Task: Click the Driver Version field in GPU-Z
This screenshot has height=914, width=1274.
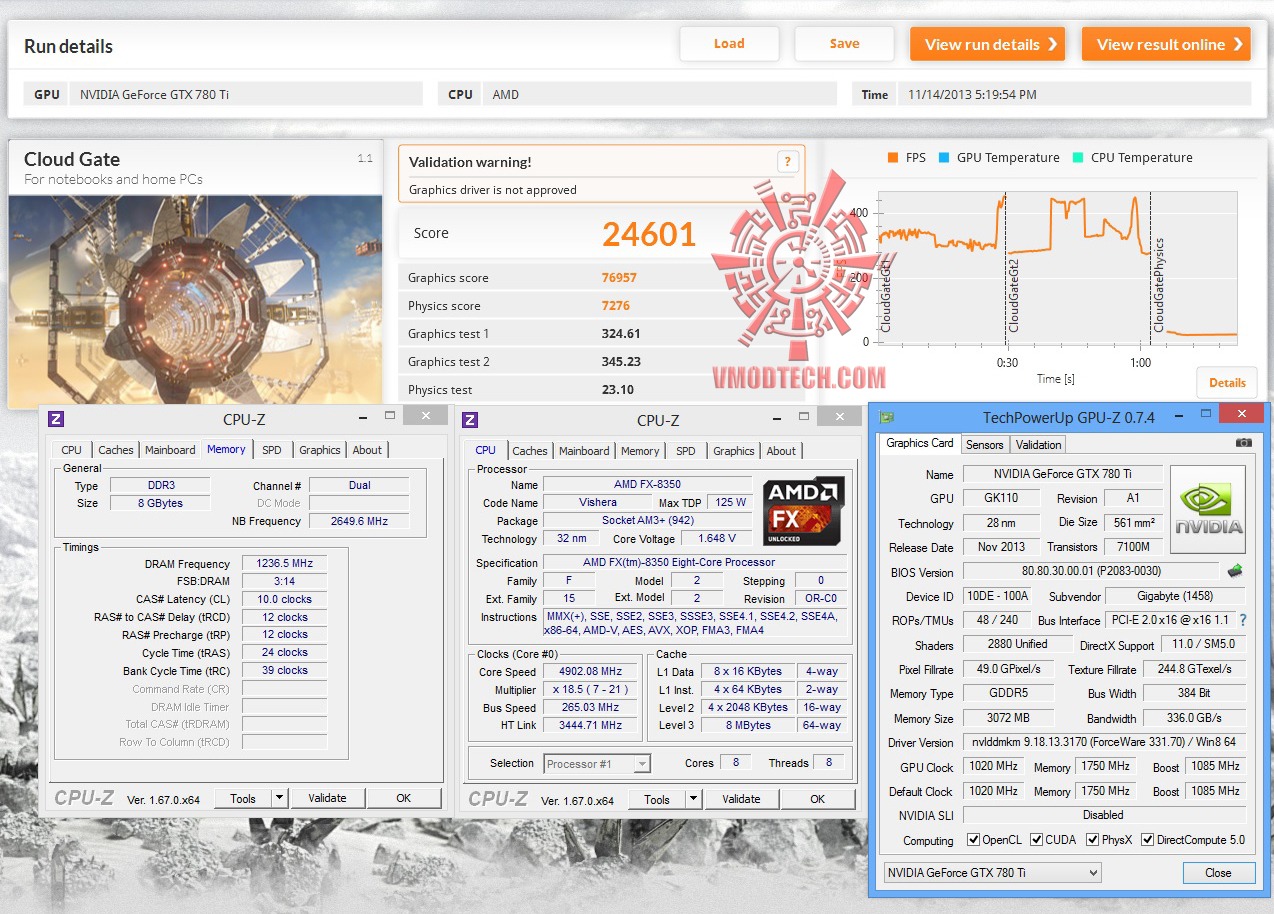Action: click(x=1105, y=742)
